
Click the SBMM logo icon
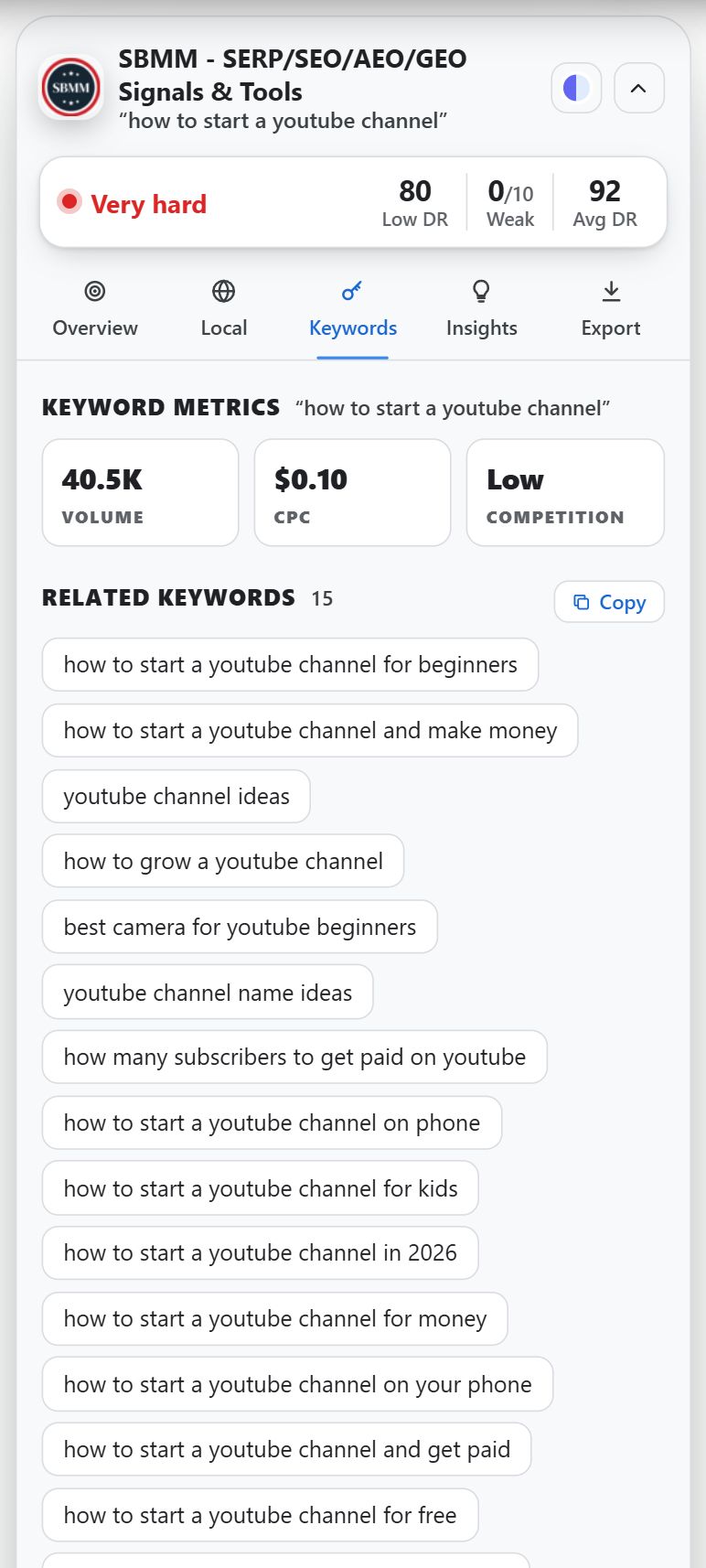[x=71, y=88]
